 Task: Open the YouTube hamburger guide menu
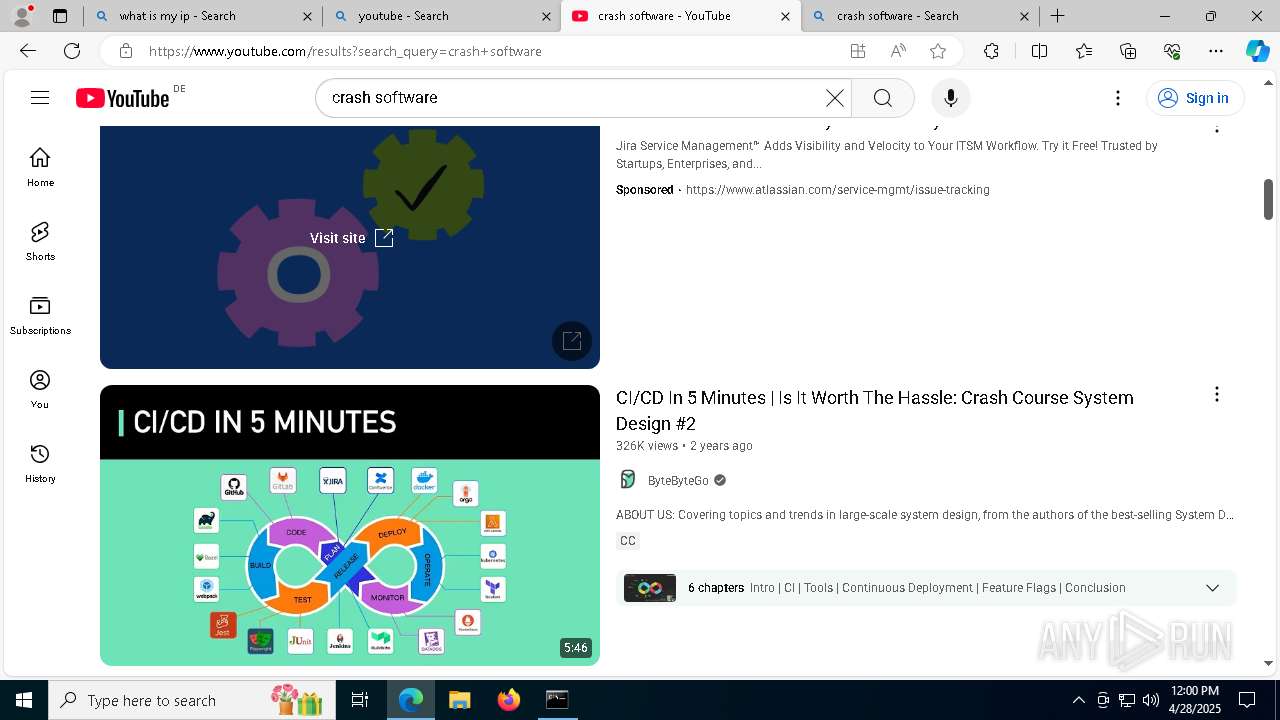tap(40, 97)
